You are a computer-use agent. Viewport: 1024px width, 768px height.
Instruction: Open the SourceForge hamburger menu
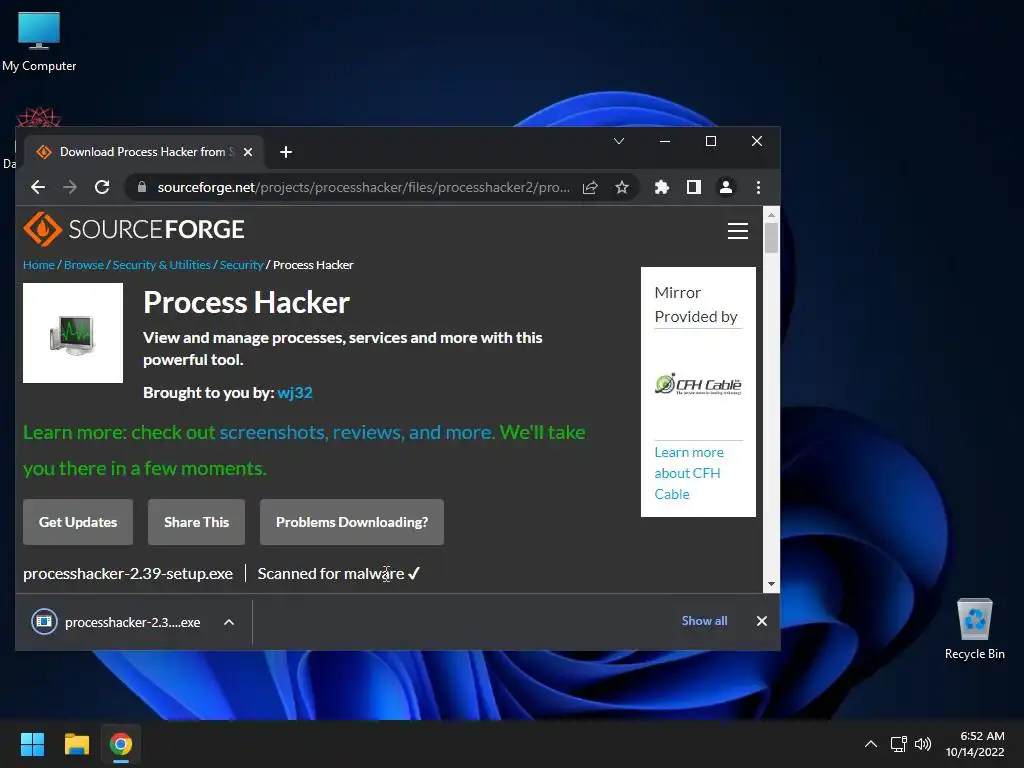[738, 231]
